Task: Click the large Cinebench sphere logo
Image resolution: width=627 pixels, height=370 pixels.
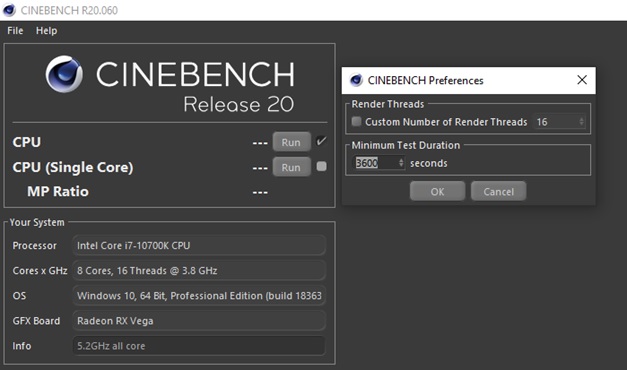Action: (64, 74)
